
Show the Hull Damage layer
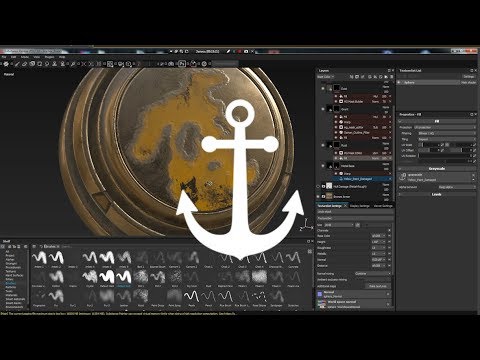(318, 187)
